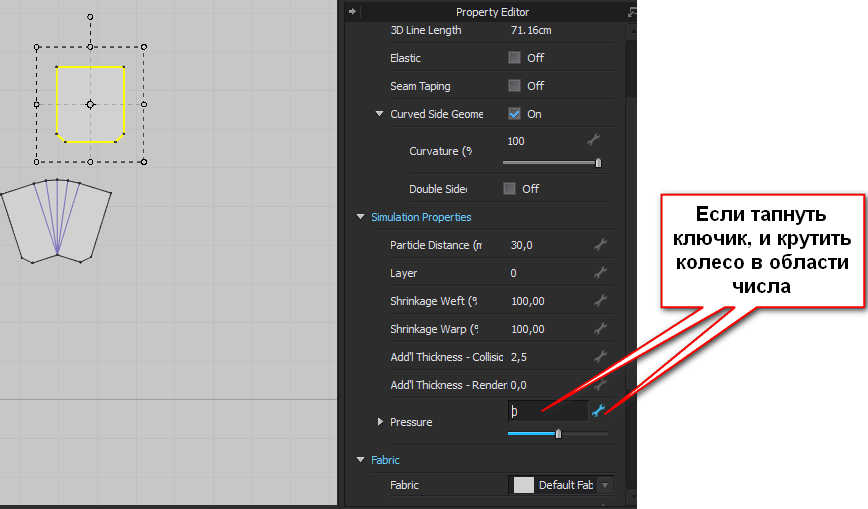
Task: Open the Default Fabric dropdown
Action: (605, 485)
